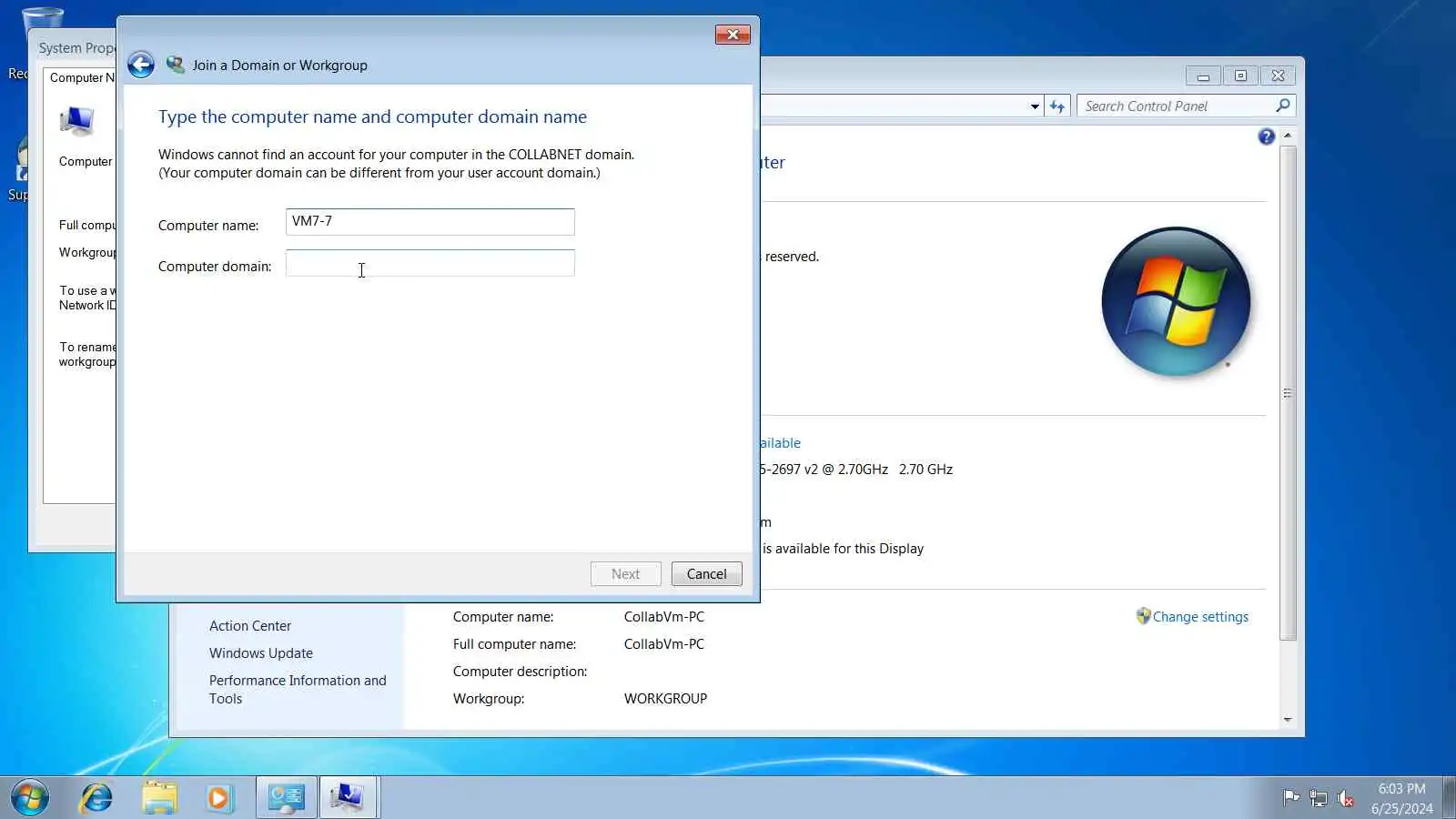1456x819 pixels.
Task: Click the search magnifier icon in Control Panel
Action: (x=1283, y=106)
